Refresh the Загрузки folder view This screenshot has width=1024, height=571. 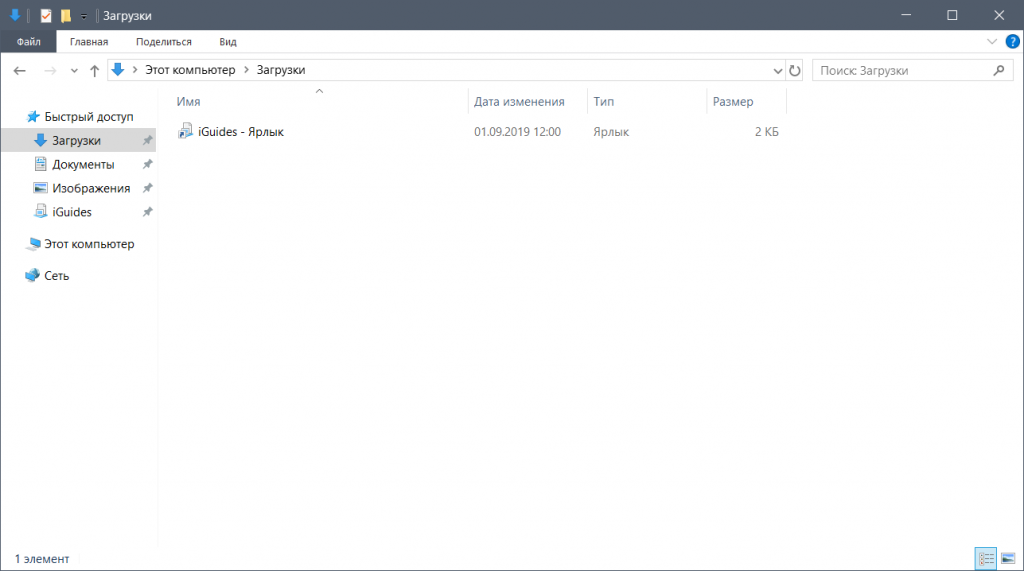[x=796, y=71]
